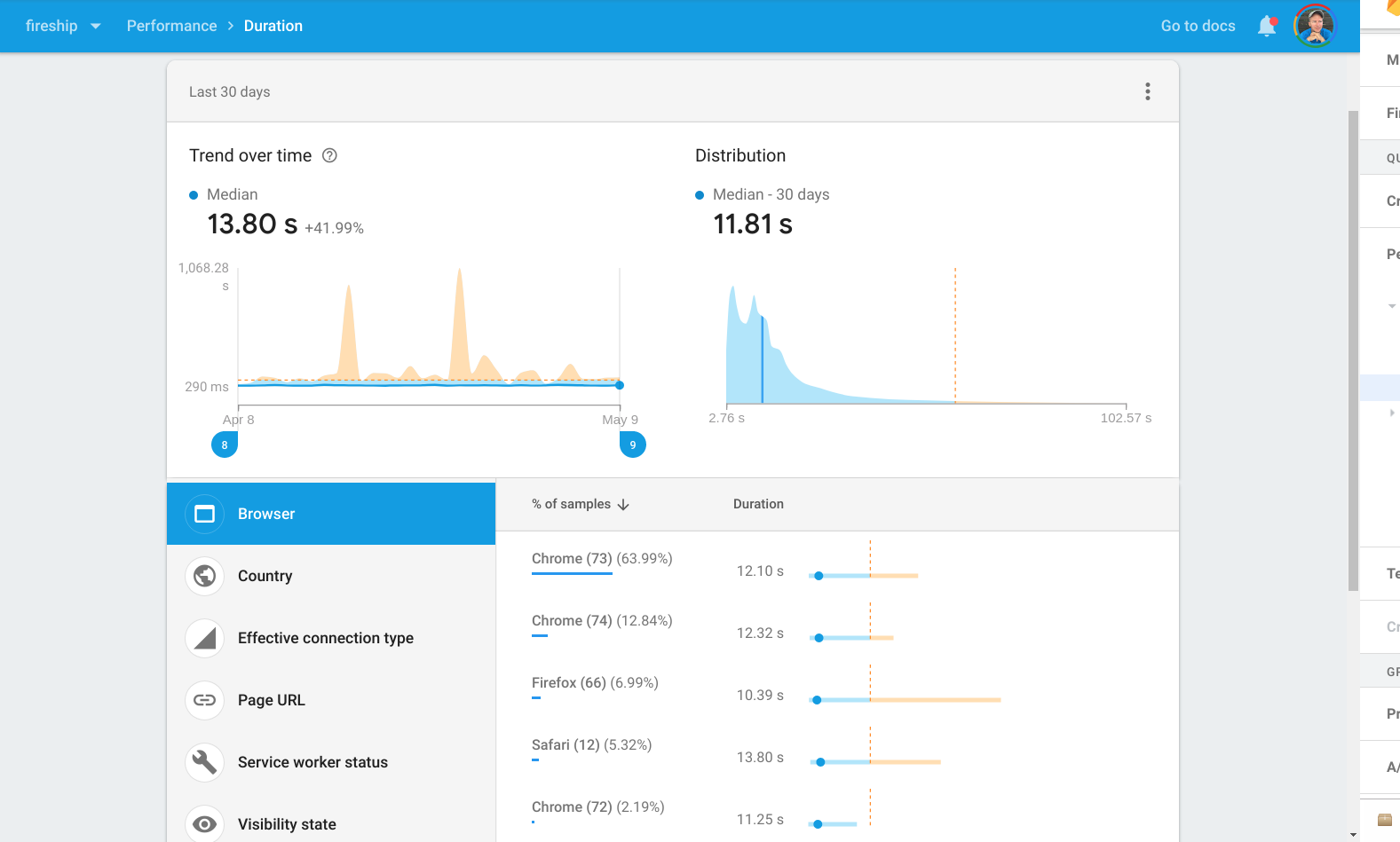The height and width of the screenshot is (842, 1400).
Task: Click the Duration column header
Action: (x=758, y=504)
